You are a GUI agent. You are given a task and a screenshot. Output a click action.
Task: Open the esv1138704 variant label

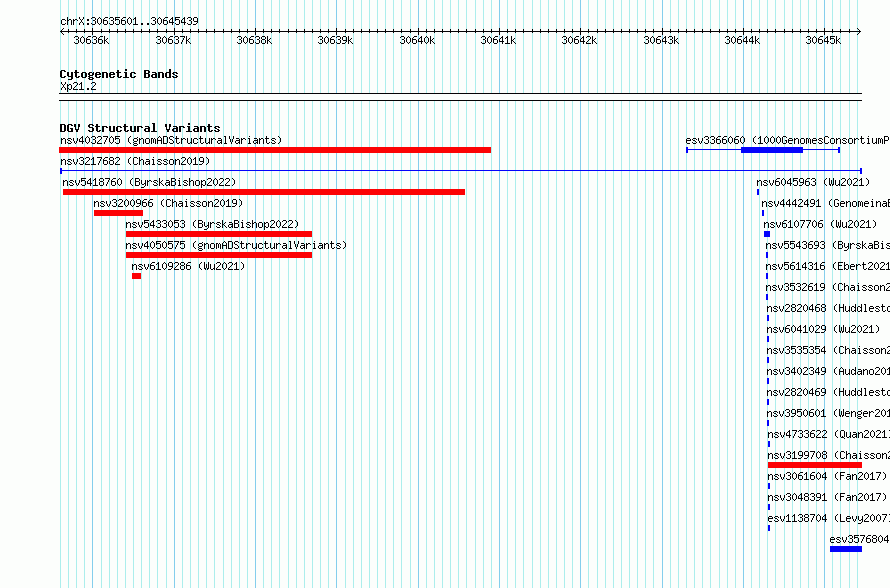[x=829, y=518]
